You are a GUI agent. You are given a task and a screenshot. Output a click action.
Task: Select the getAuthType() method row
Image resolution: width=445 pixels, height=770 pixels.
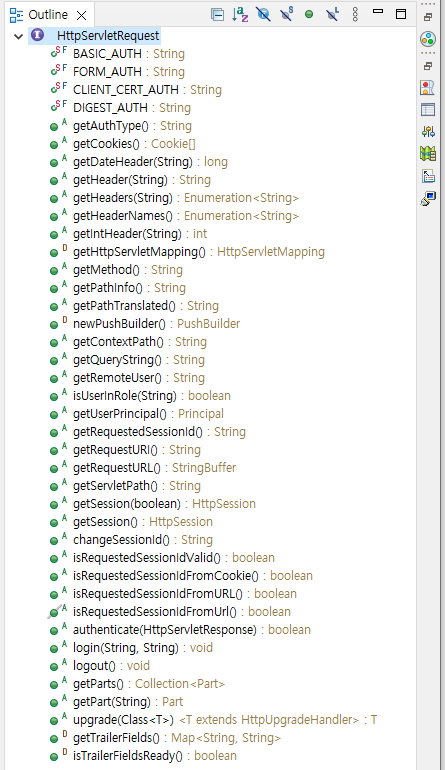pyautogui.click(x=121, y=126)
